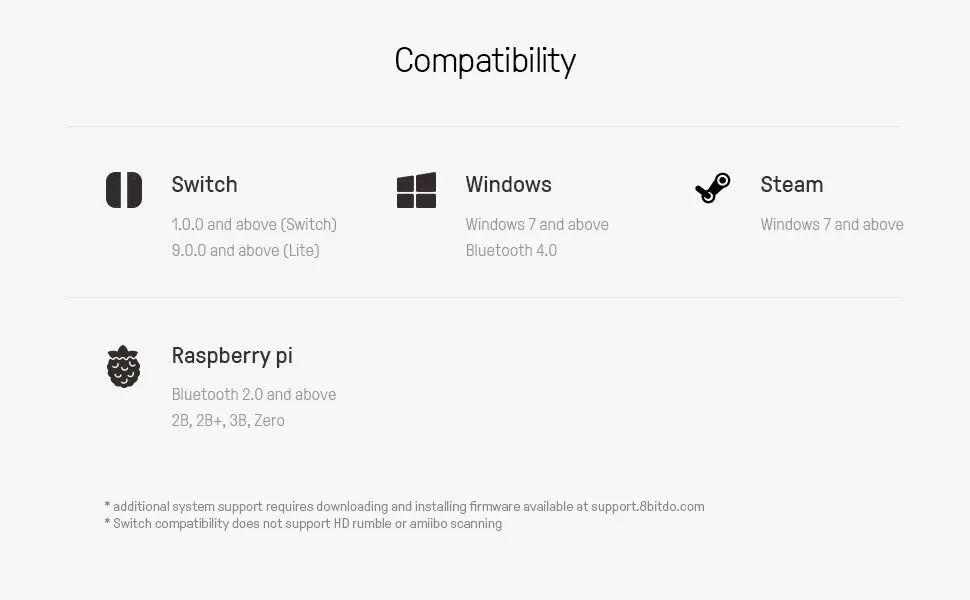Click 'Windows 7 and above' under Steam

pos(831,224)
